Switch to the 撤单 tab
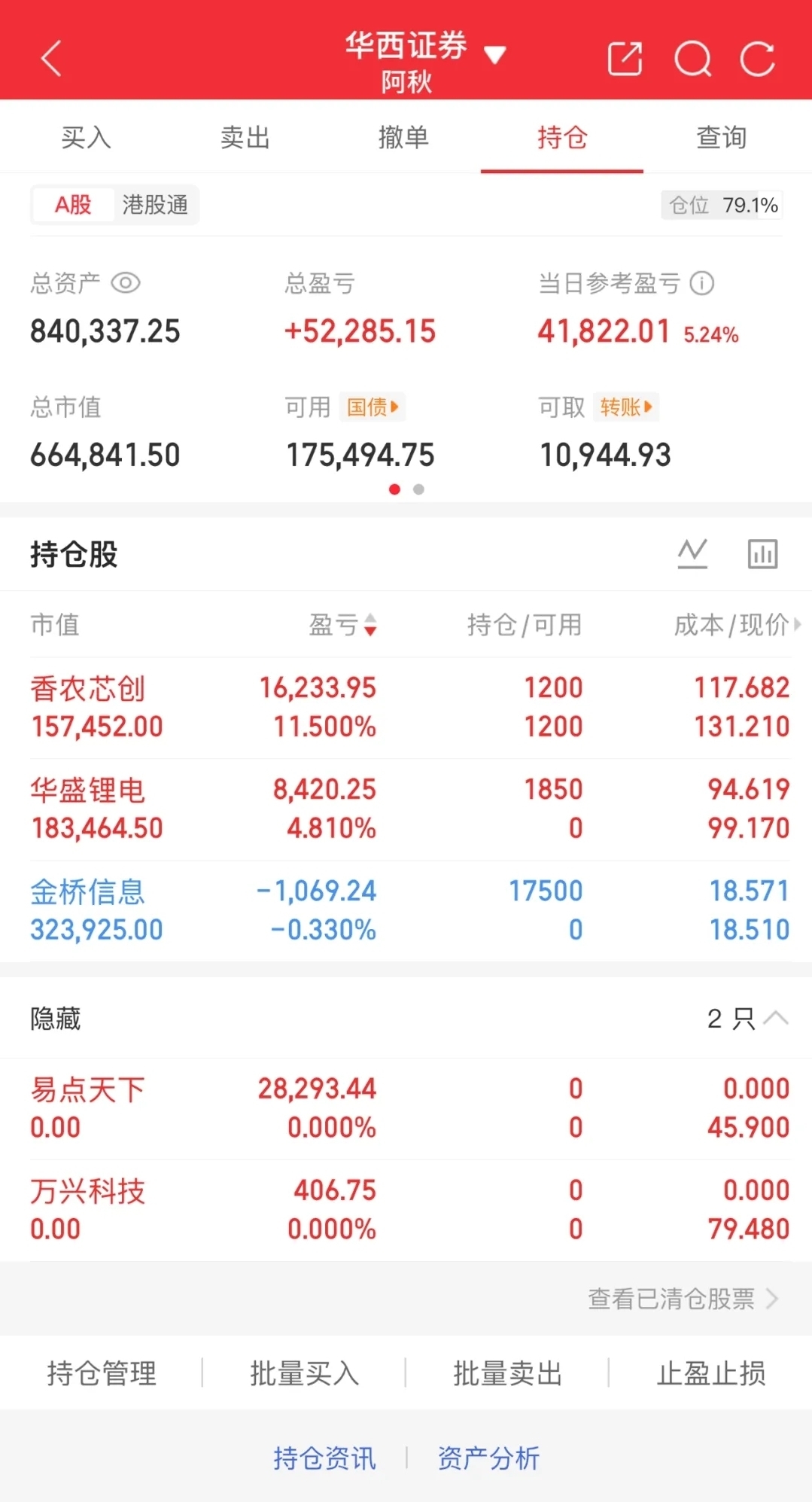Screen dimensions: 812x1502 point(403,137)
